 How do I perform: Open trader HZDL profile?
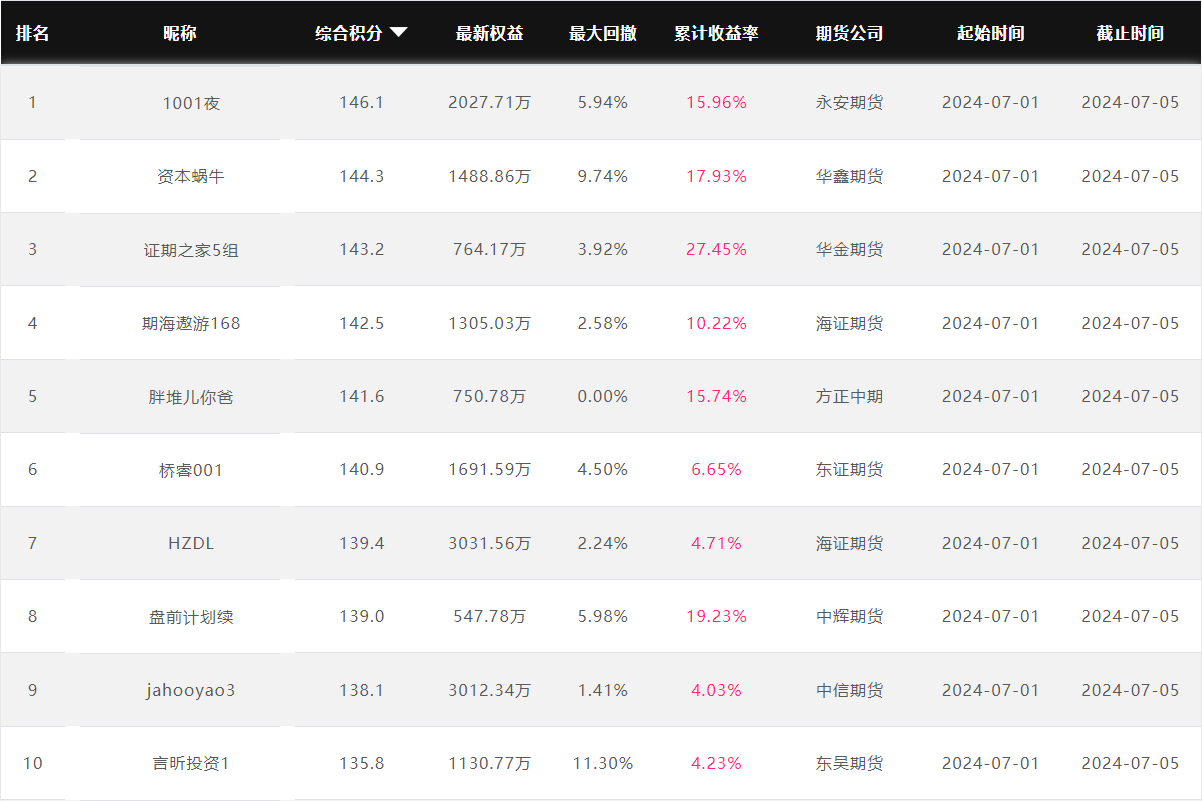pyautogui.click(x=191, y=543)
